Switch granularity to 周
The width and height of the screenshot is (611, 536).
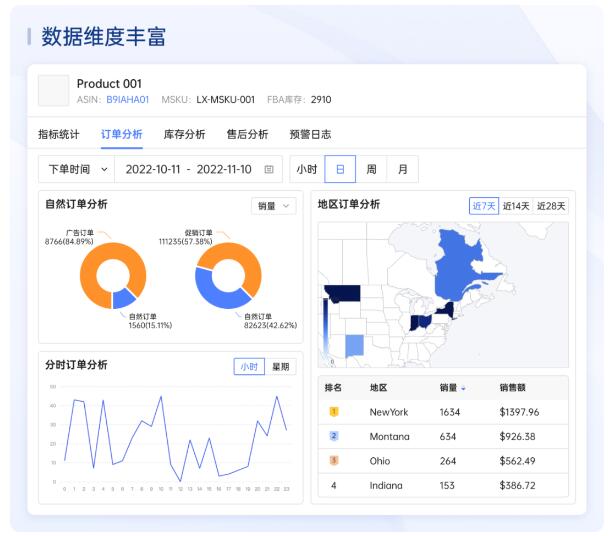tap(371, 170)
